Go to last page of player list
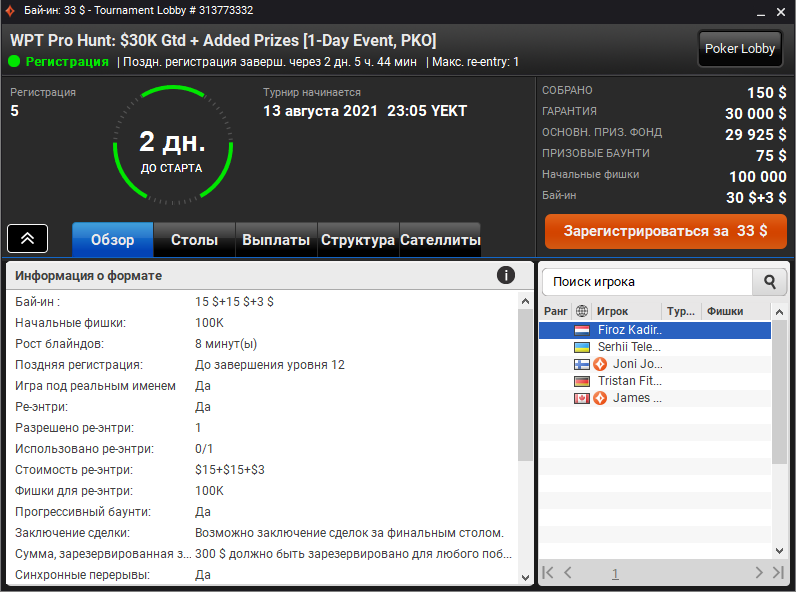 pos(778,573)
